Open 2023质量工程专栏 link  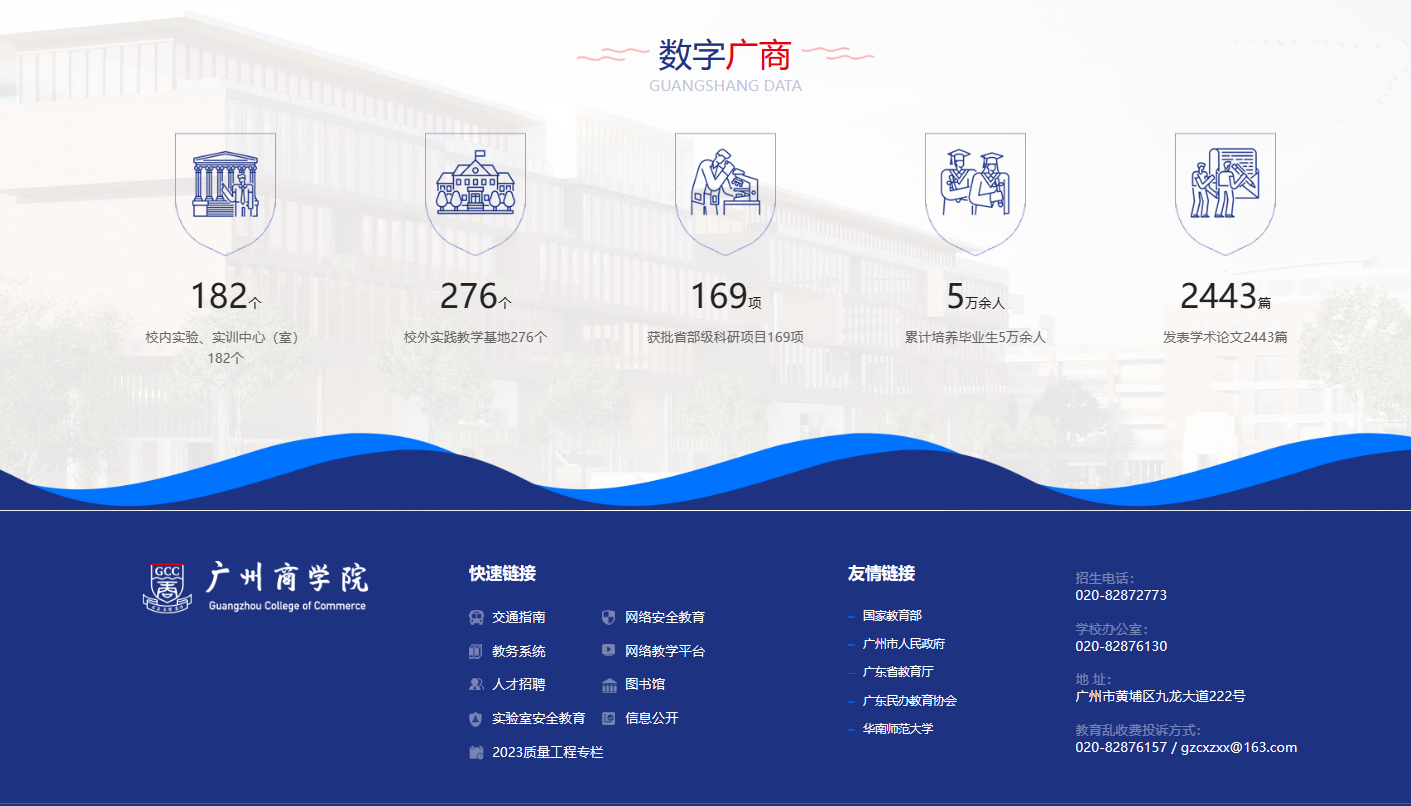tap(547, 752)
